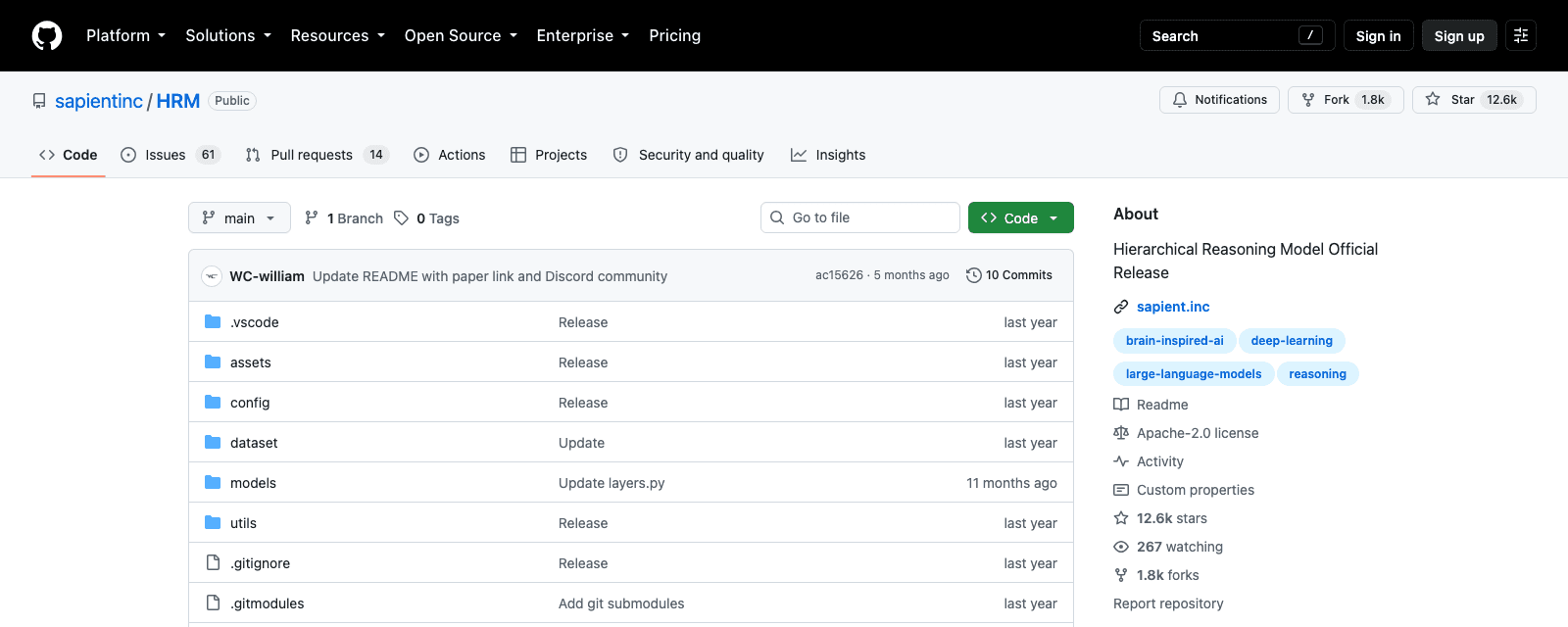Open the Activity pulse icon
This screenshot has height=627, width=1568.
(x=1121, y=461)
